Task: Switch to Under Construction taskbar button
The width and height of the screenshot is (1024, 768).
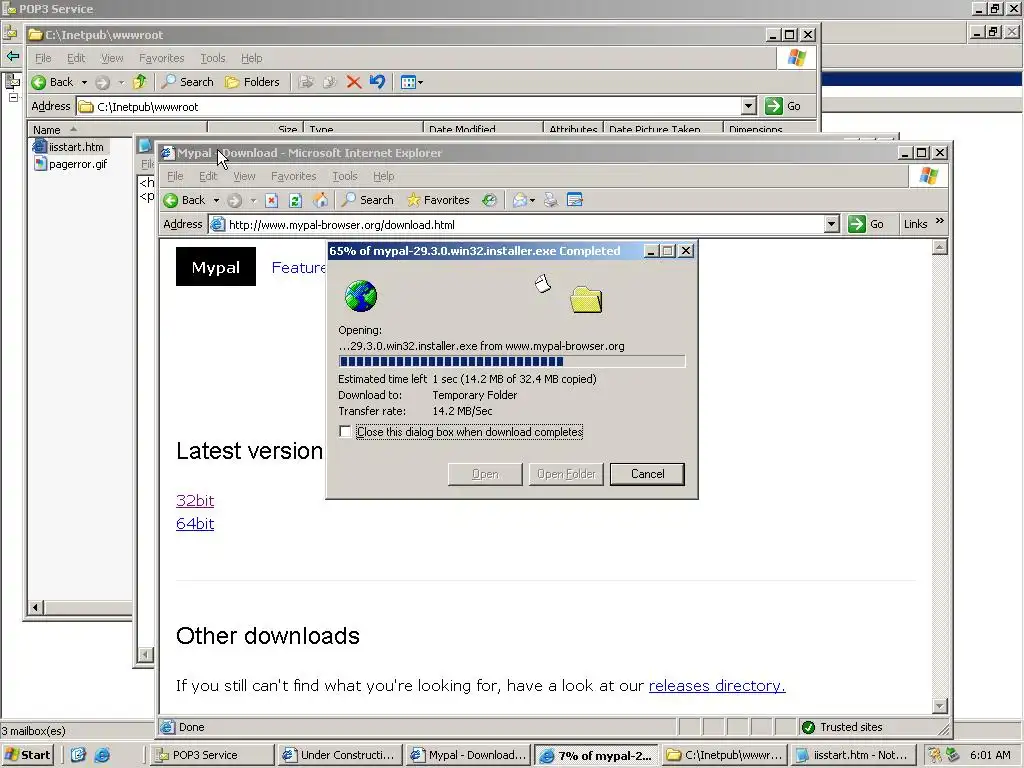Action: (339, 755)
